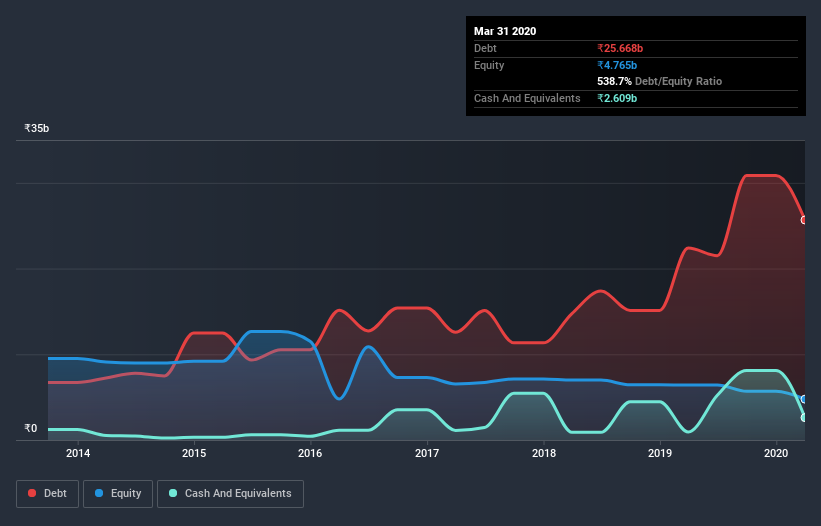Click the 2018 x-axis label
The width and height of the screenshot is (821, 526).
tap(543, 453)
